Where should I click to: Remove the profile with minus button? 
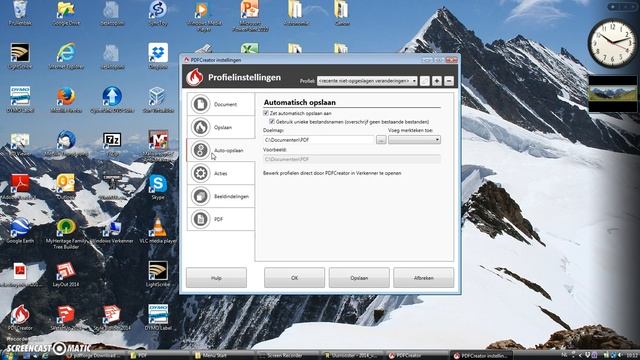[x=449, y=81]
